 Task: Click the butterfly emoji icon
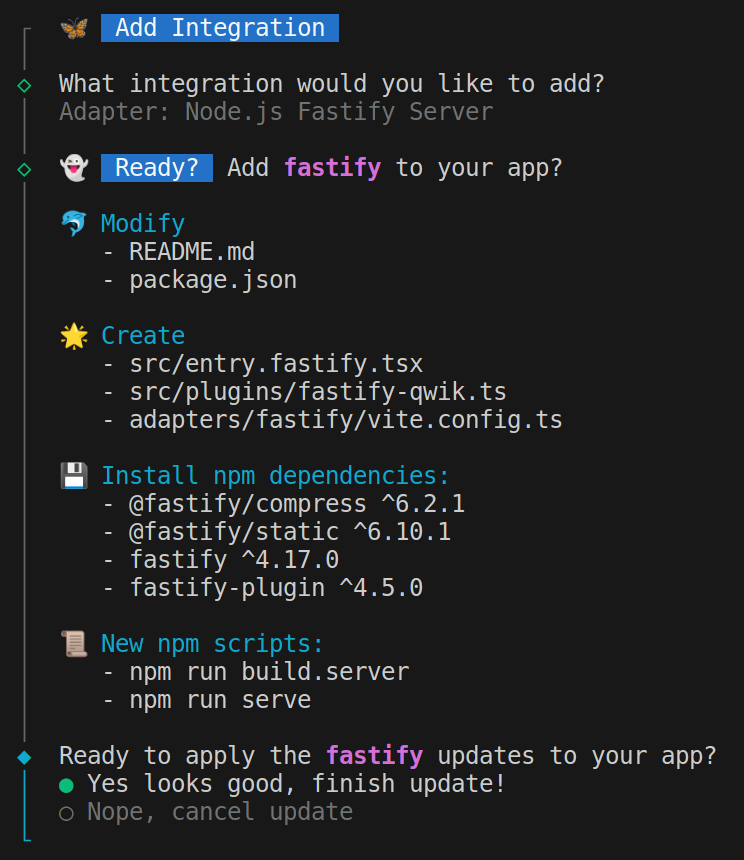click(x=74, y=28)
